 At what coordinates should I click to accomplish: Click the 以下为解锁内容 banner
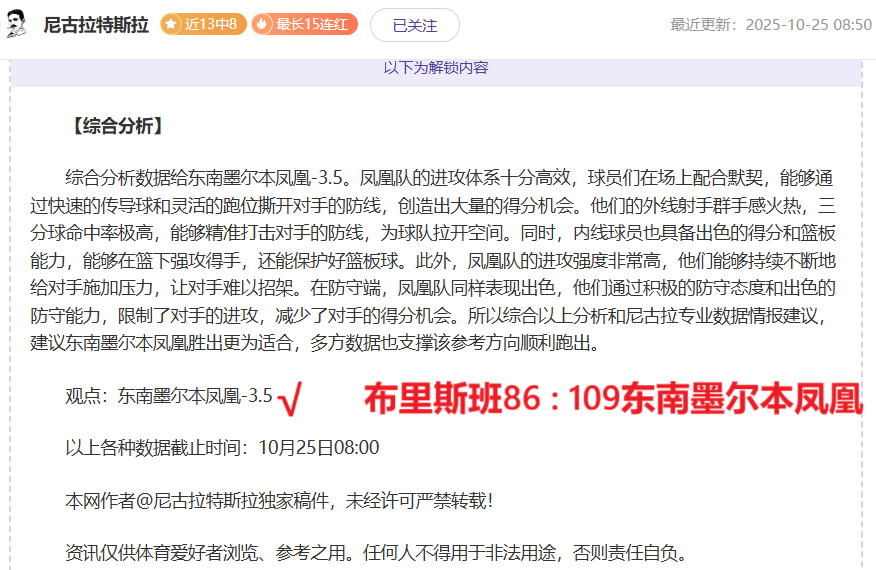click(x=435, y=68)
